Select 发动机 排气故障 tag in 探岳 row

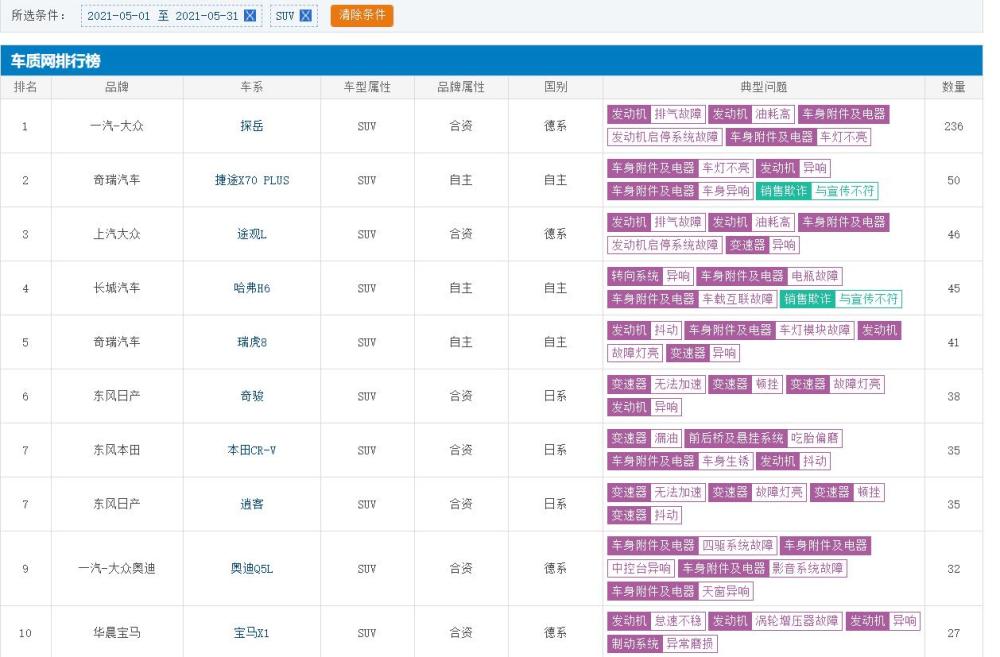pyautogui.click(x=656, y=114)
